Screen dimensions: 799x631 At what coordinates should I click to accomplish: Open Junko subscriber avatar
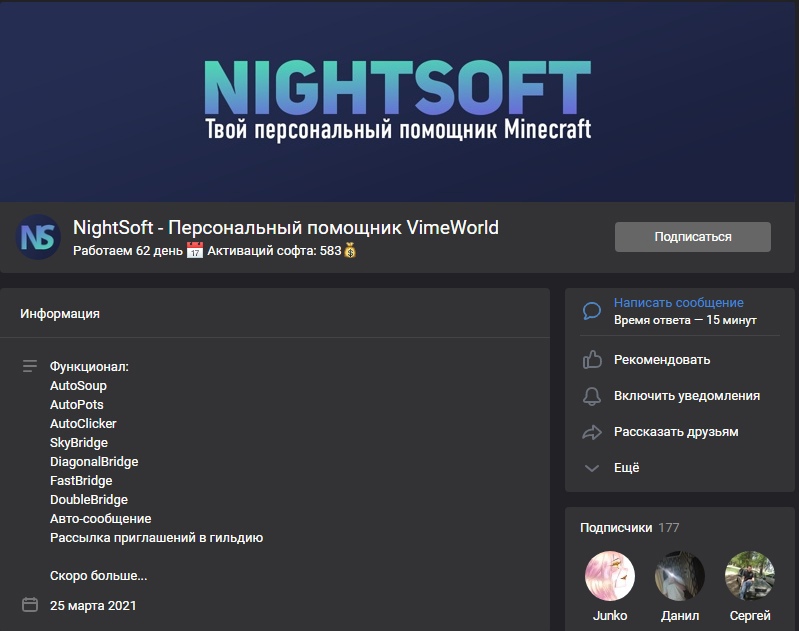tap(610, 576)
